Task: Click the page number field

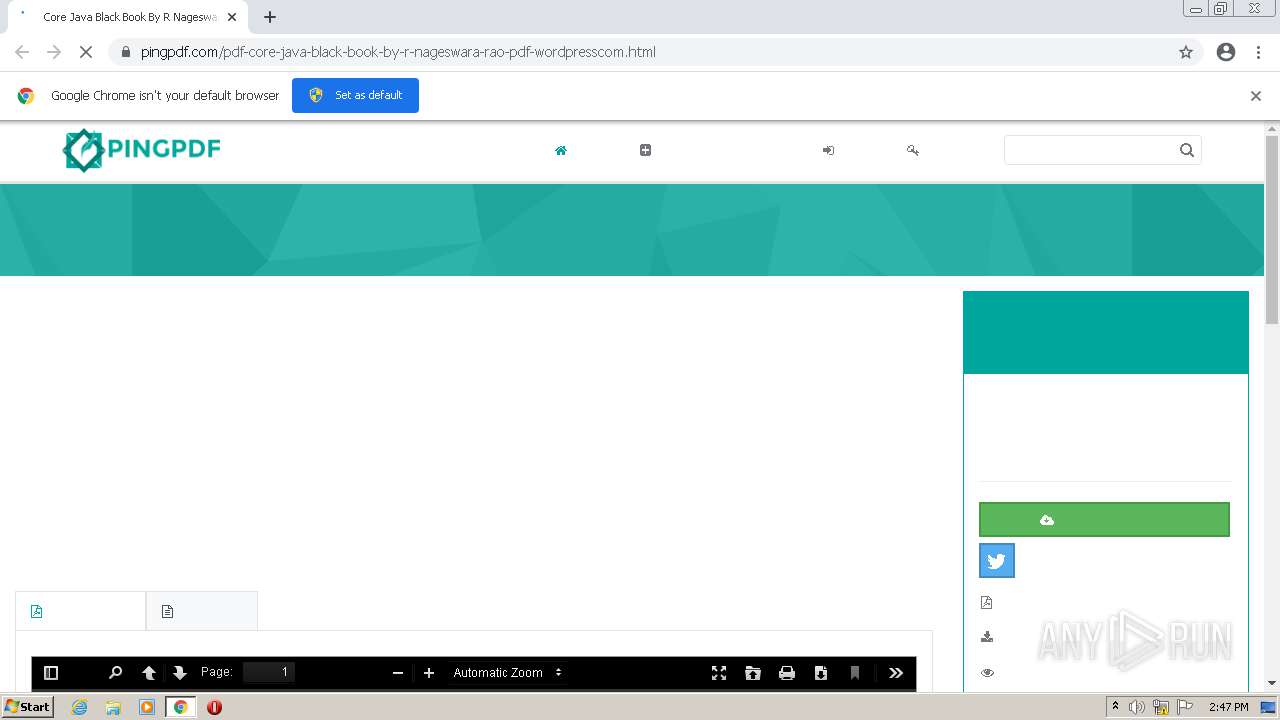Action: click(x=269, y=672)
